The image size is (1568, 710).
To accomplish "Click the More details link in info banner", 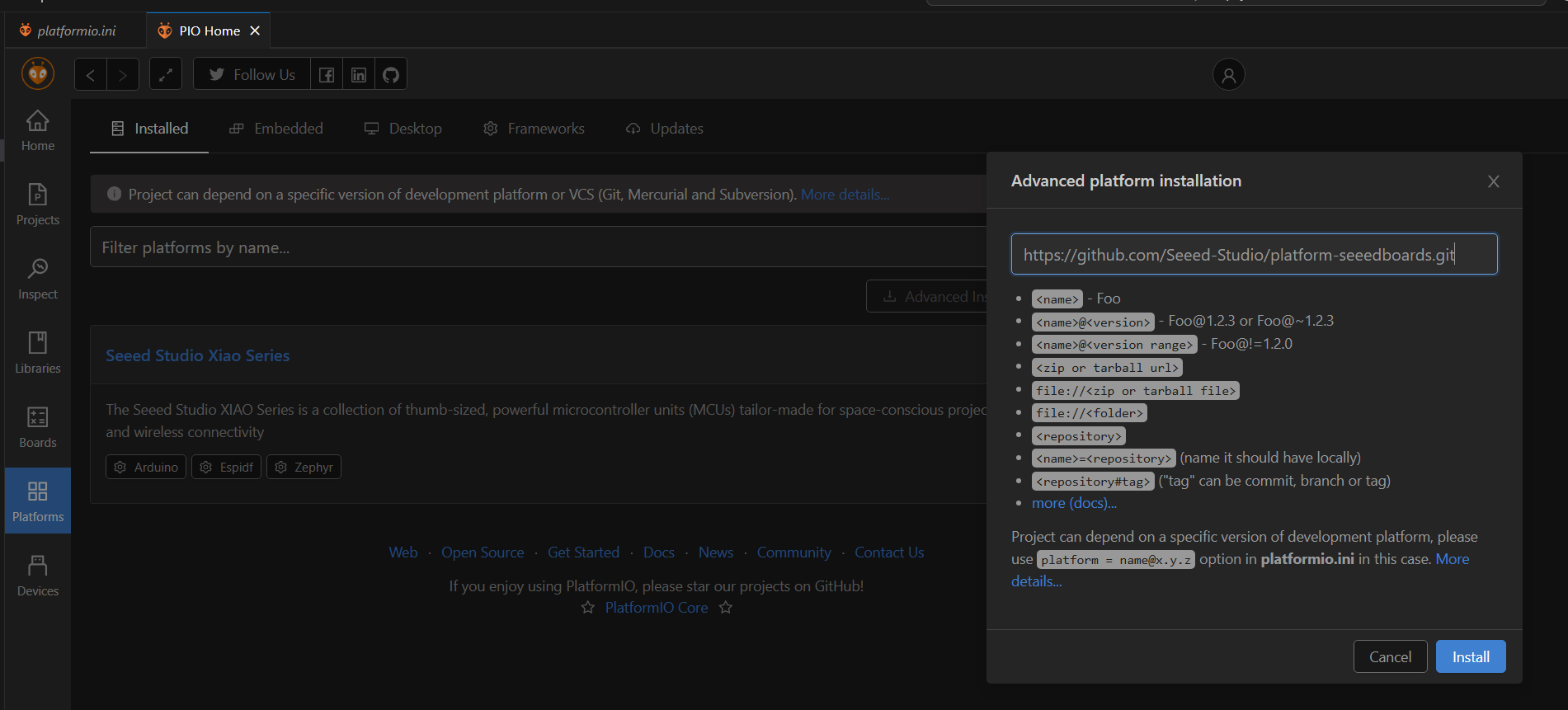I will pos(845,195).
